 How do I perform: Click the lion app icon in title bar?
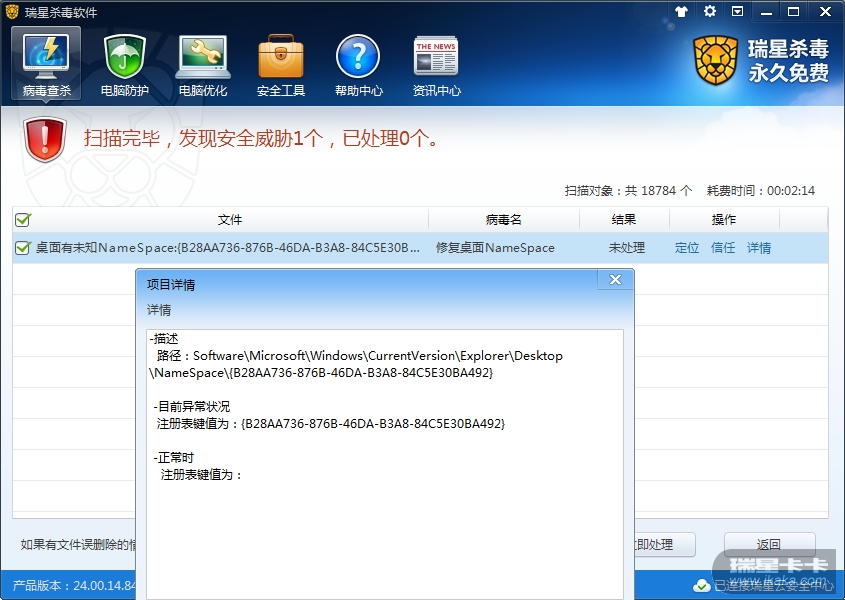pos(12,11)
